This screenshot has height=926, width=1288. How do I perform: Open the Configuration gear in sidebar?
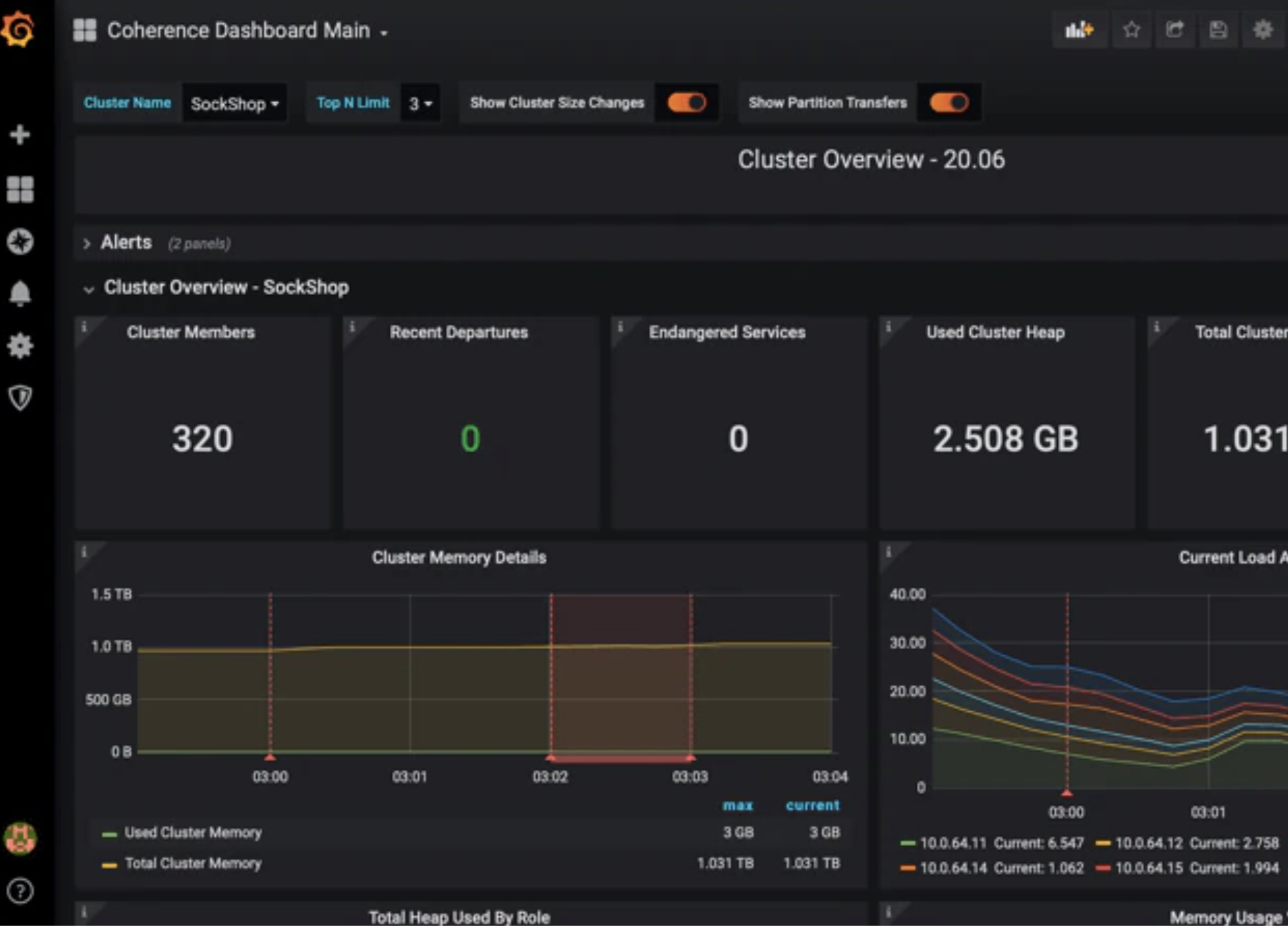[20, 345]
